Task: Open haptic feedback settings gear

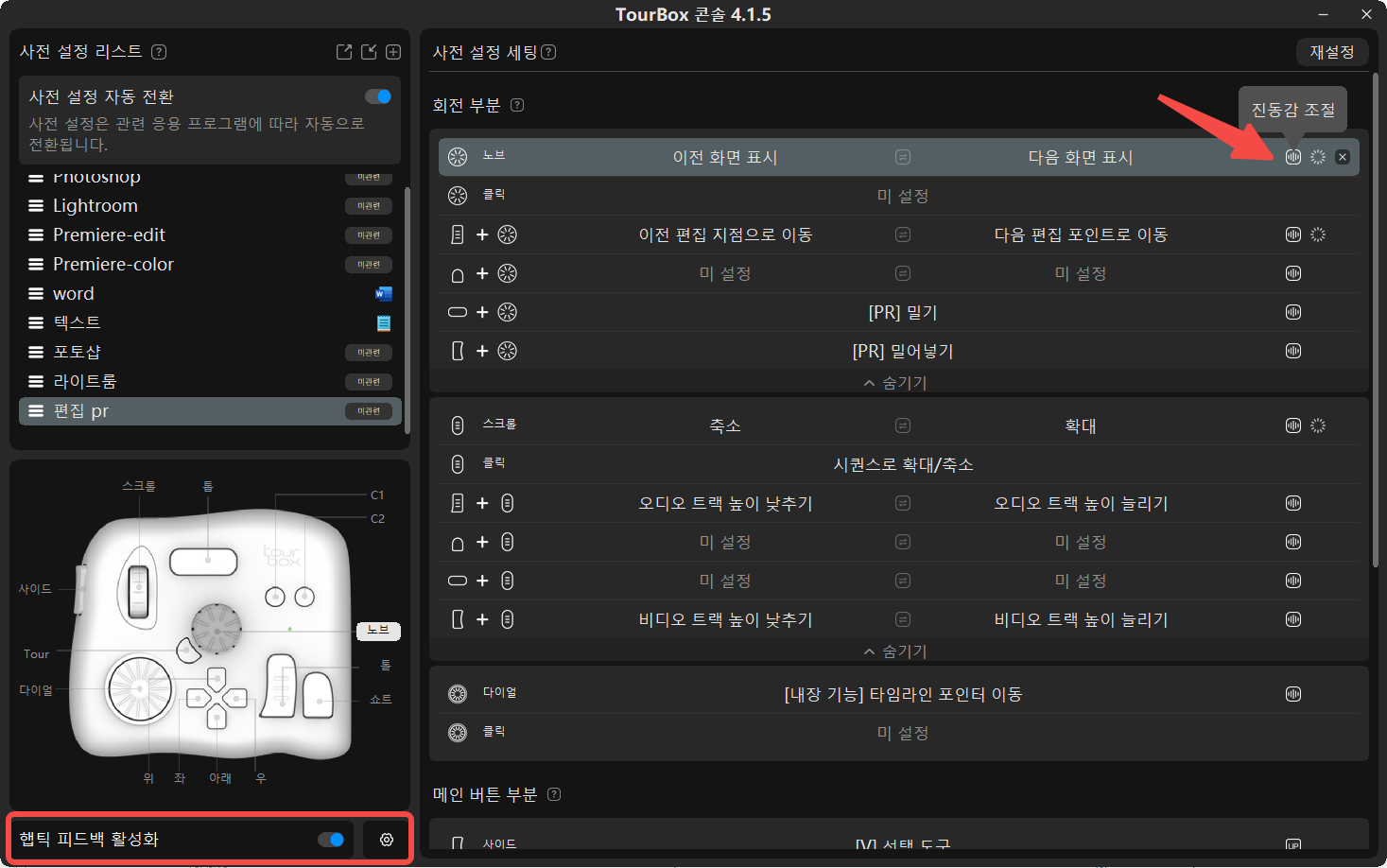Action: click(387, 840)
